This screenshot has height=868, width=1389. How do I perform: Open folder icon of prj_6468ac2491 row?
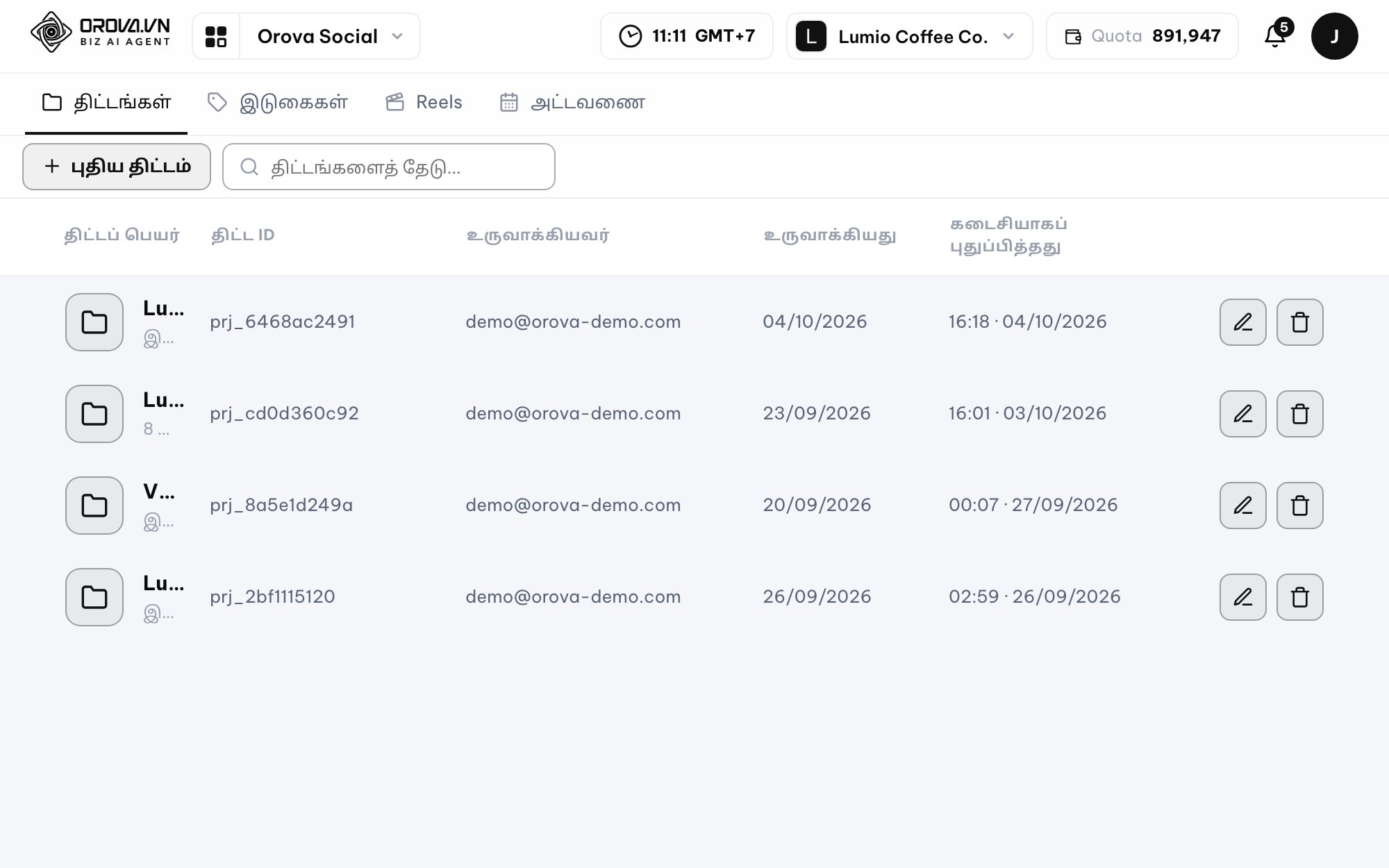94,322
